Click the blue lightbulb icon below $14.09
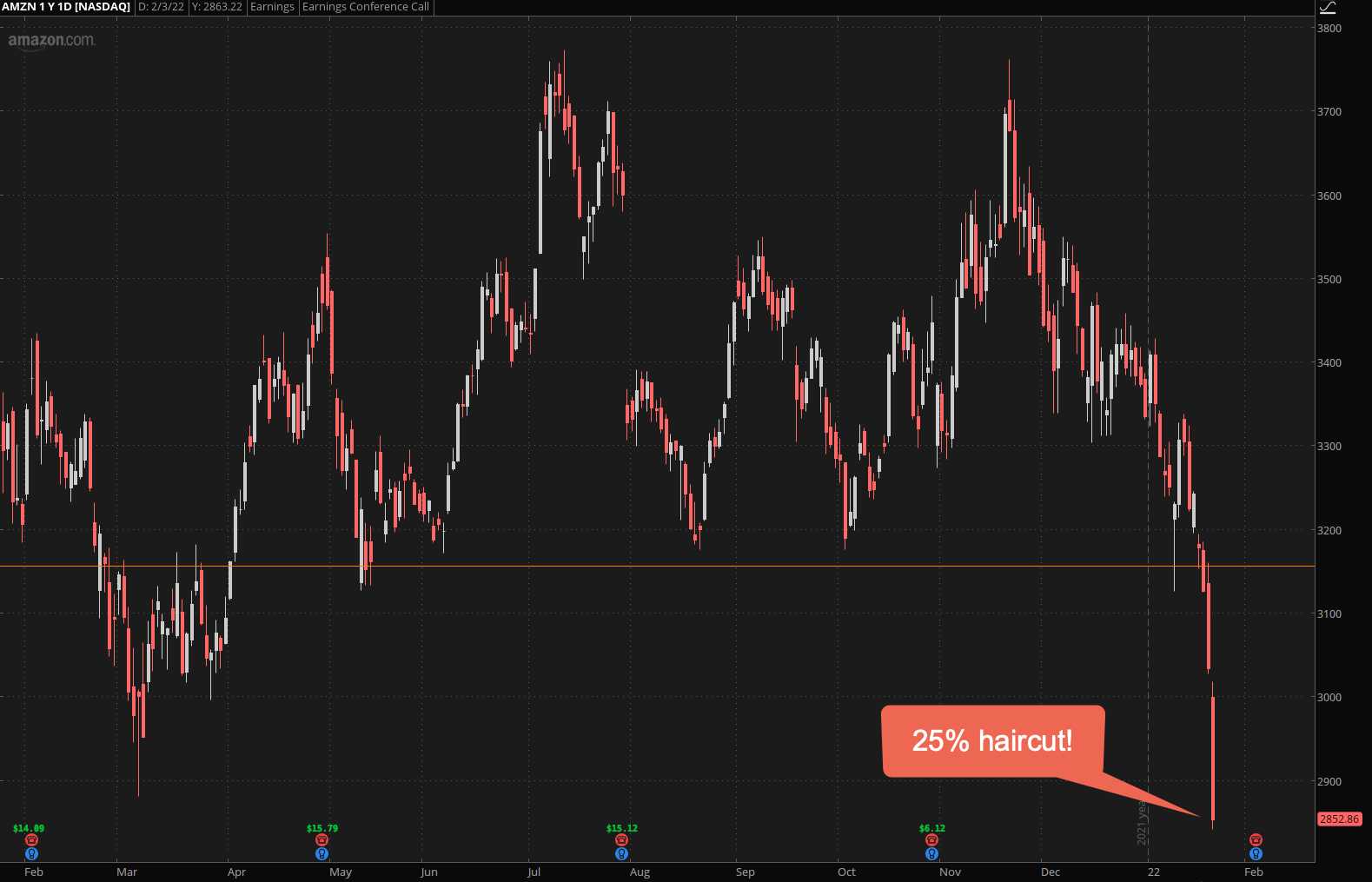This screenshot has width=1372, height=882. [32, 854]
